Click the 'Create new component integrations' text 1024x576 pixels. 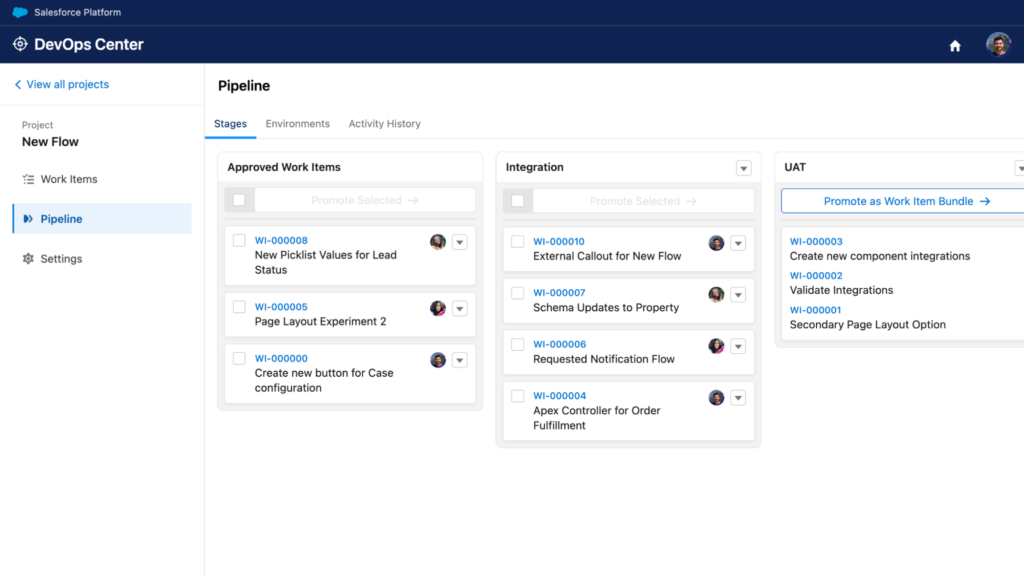880,256
